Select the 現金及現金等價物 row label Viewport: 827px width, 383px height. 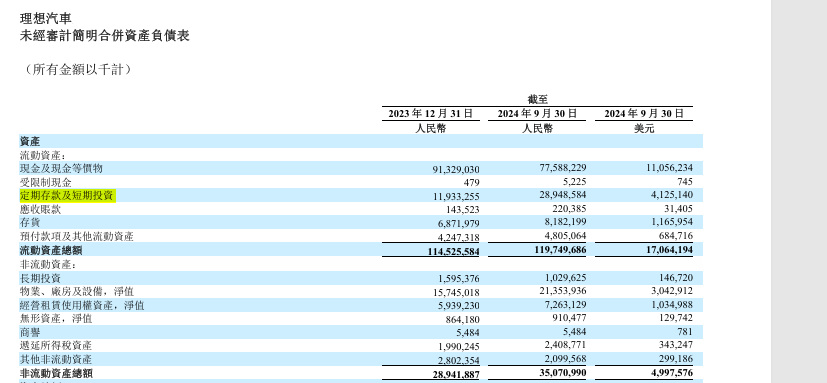[61, 168]
